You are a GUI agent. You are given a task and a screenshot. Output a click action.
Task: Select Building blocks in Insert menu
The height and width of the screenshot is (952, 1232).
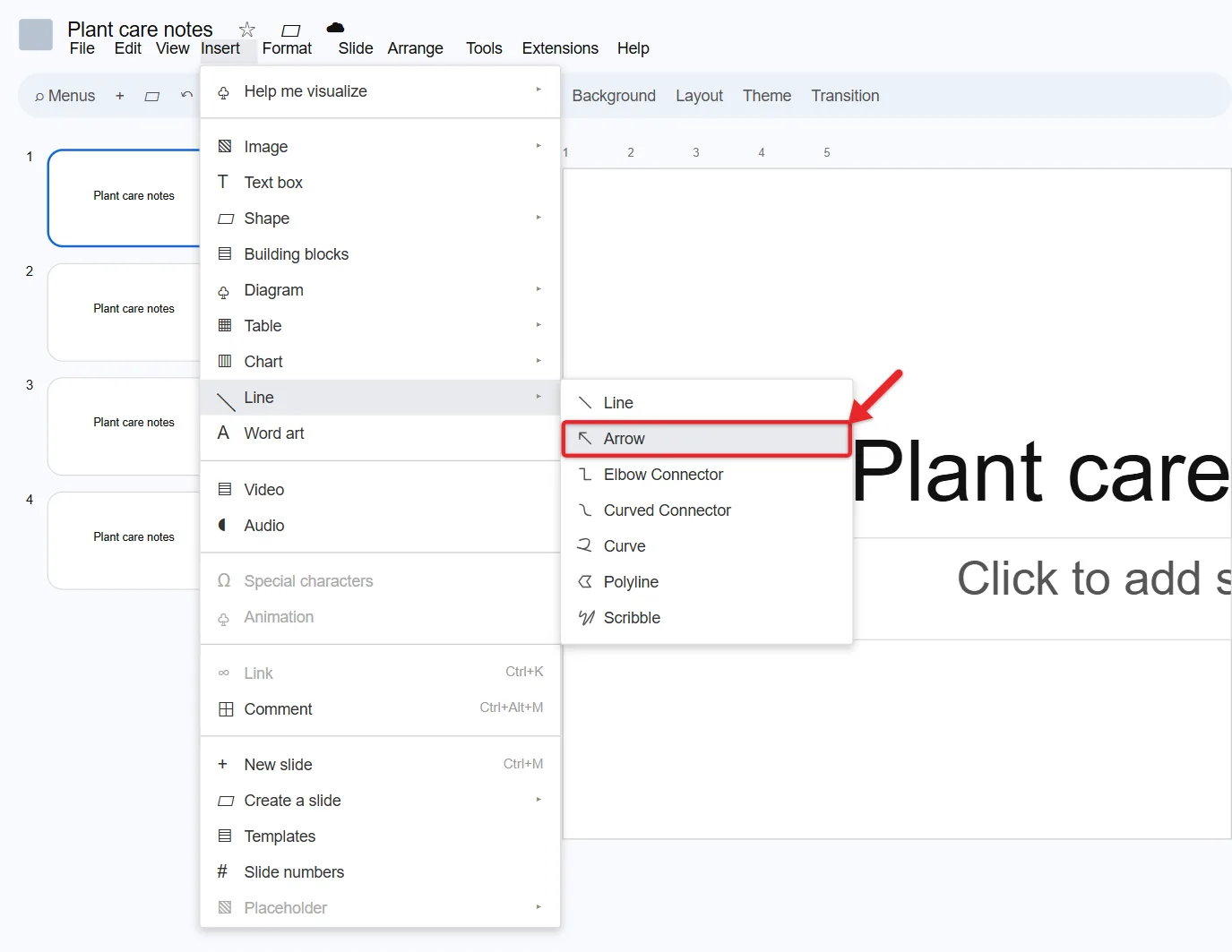pyautogui.click(x=380, y=254)
